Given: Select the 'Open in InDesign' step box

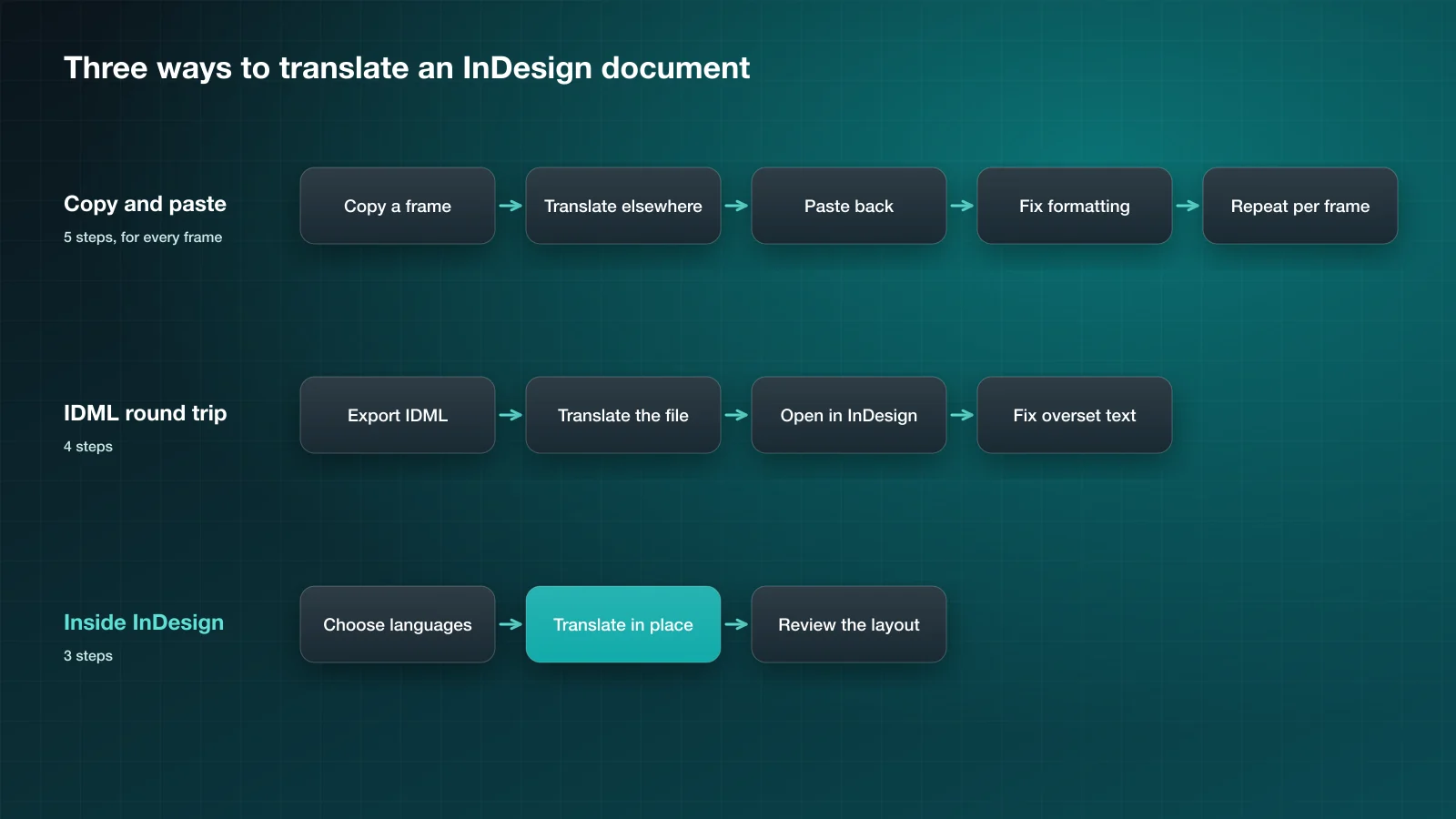Looking at the screenshot, I should pos(849,415).
